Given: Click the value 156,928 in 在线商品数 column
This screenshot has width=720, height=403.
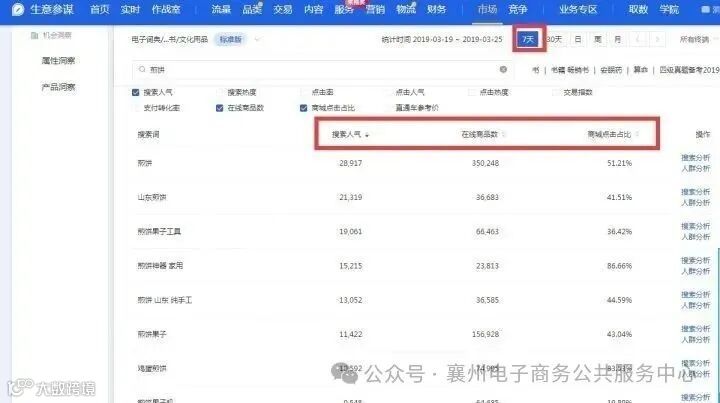Looking at the screenshot, I should click(485, 334).
